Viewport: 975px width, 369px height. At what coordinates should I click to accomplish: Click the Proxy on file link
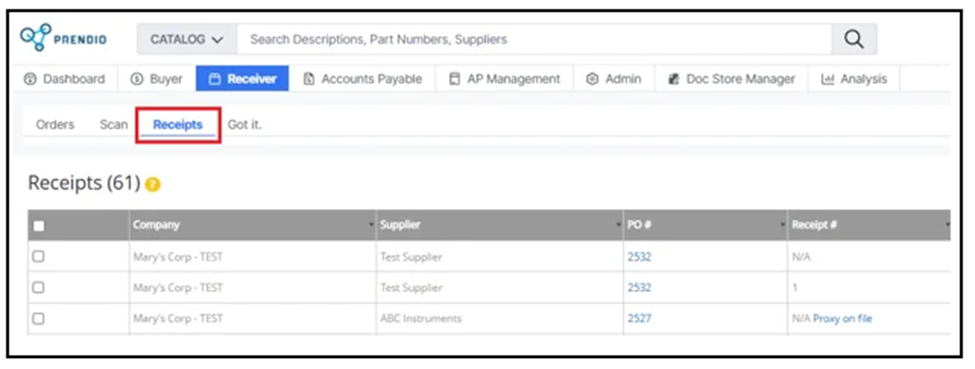click(x=843, y=319)
